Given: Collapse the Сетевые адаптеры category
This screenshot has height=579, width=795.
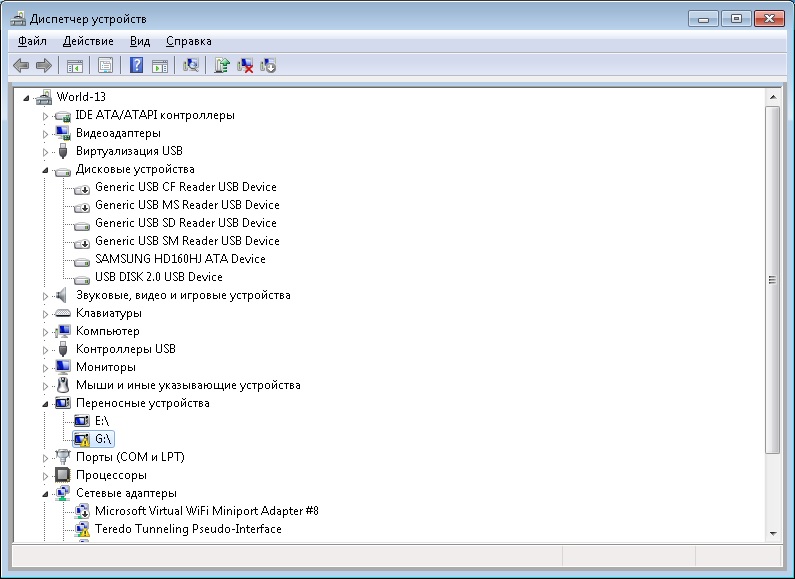Looking at the screenshot, I should [x=45, y=494].
